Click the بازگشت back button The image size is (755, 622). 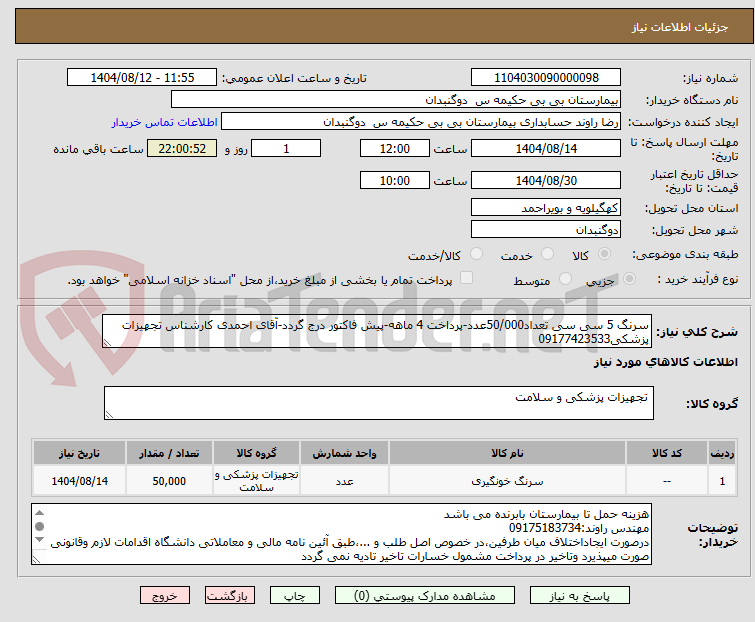pyautogui.click(x=230, y=596)
